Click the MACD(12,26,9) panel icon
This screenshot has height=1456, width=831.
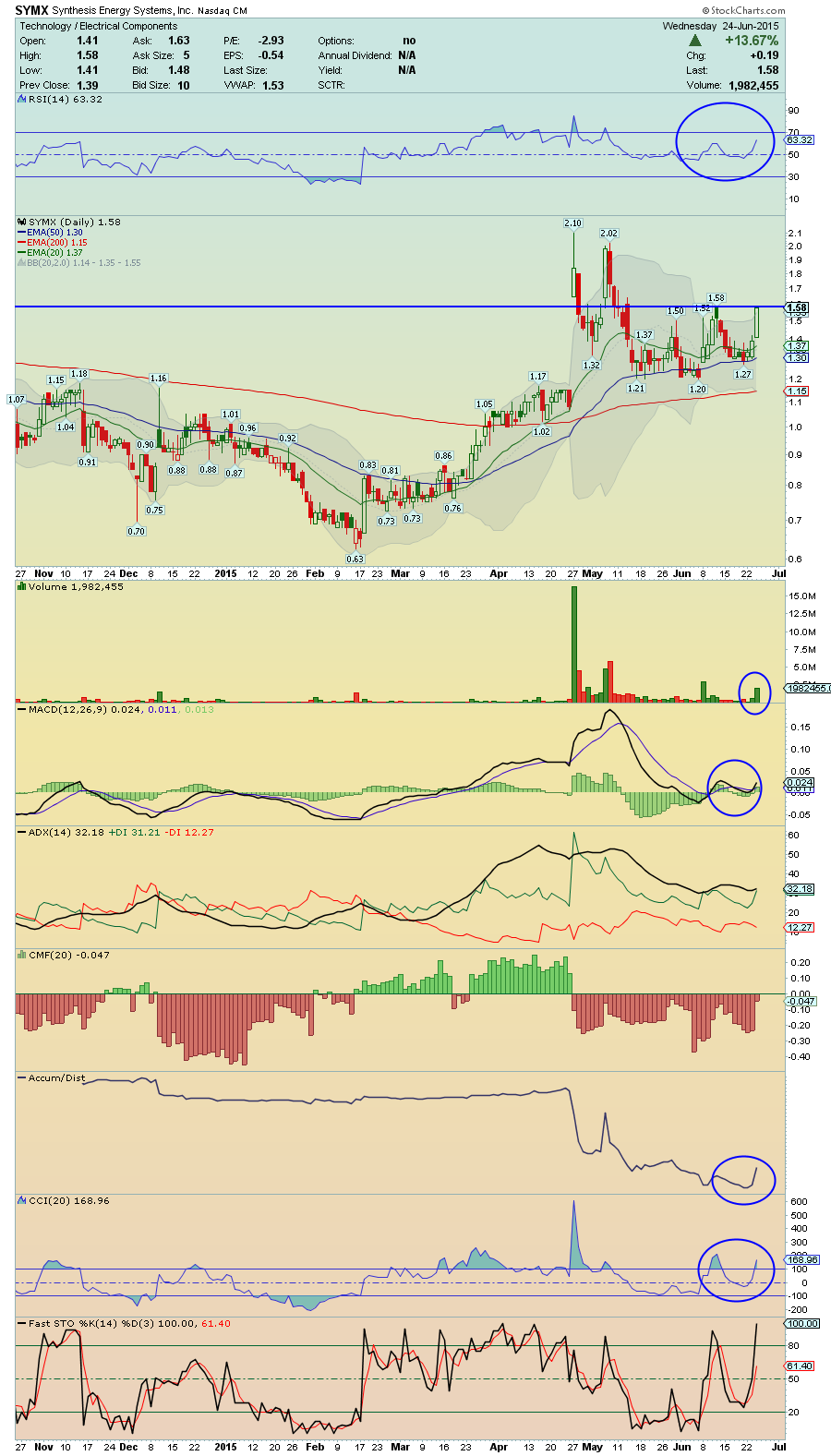coord(22,709)
